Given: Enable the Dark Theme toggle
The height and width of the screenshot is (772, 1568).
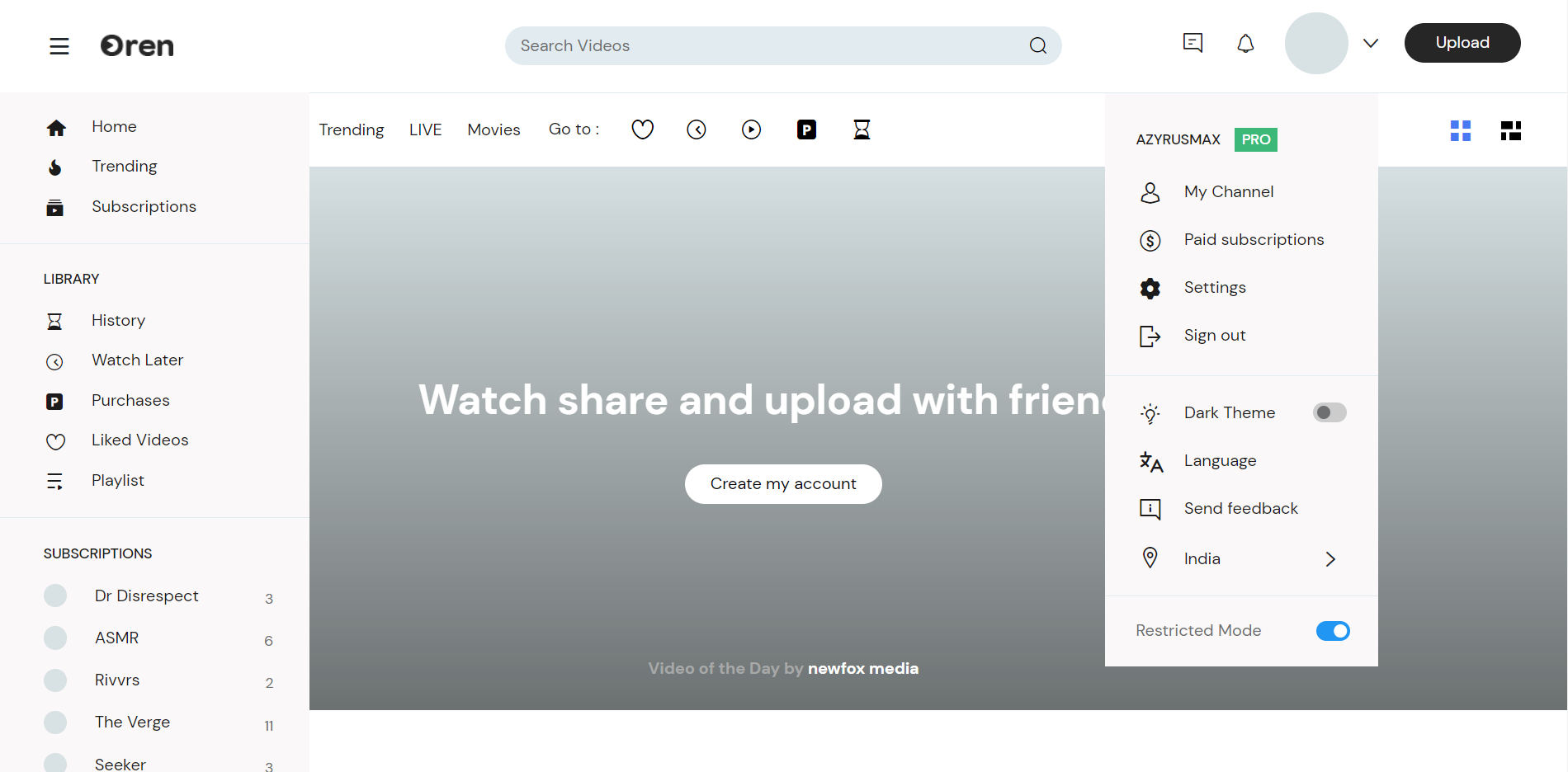Looking at the screenshot, I should [x=1329, y=412].
